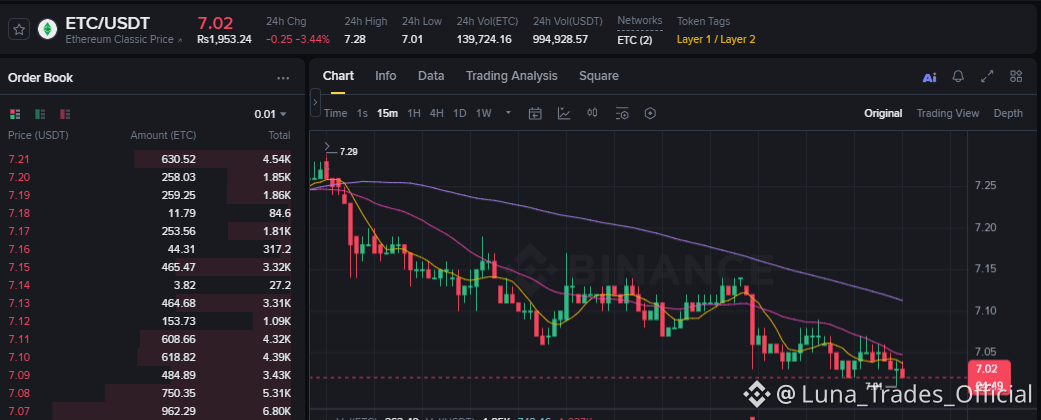Open more time intervals dropdown arrow
The width and height of the screenshot is (1041, 420).
(x=508, y=113)
